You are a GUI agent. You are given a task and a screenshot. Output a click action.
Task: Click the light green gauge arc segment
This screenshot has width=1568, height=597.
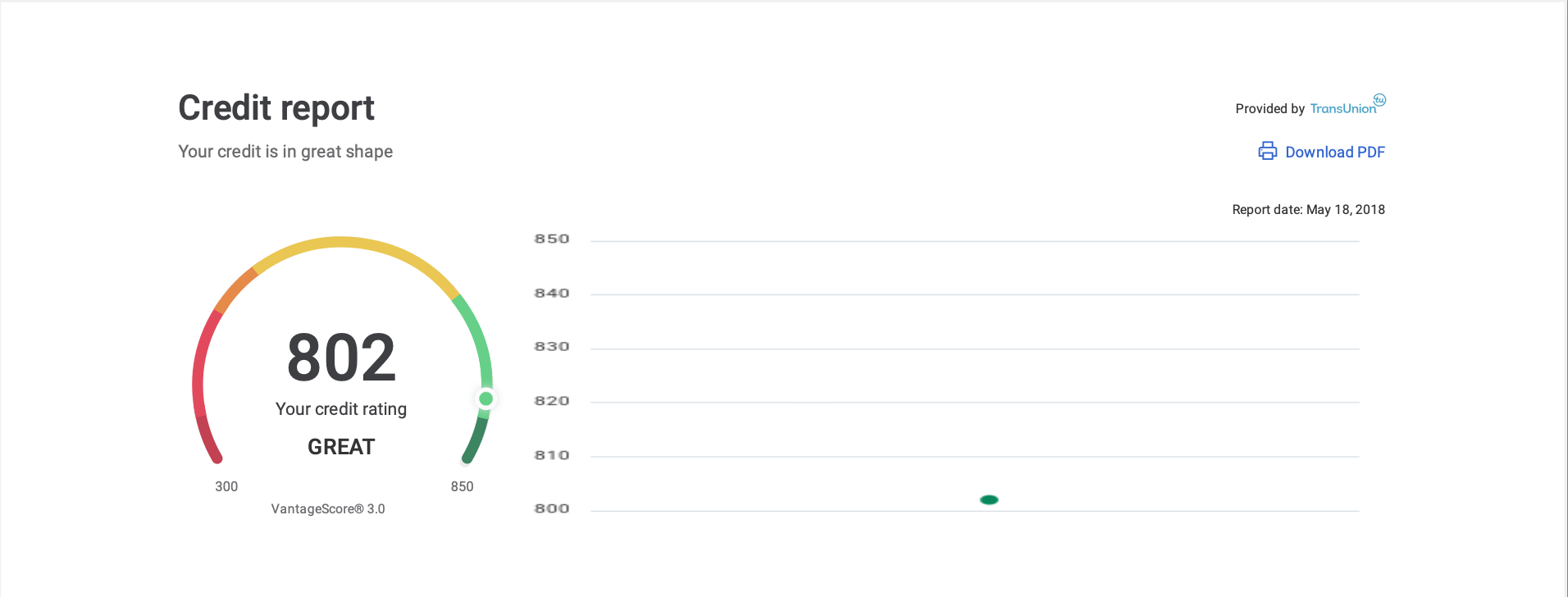477,336
